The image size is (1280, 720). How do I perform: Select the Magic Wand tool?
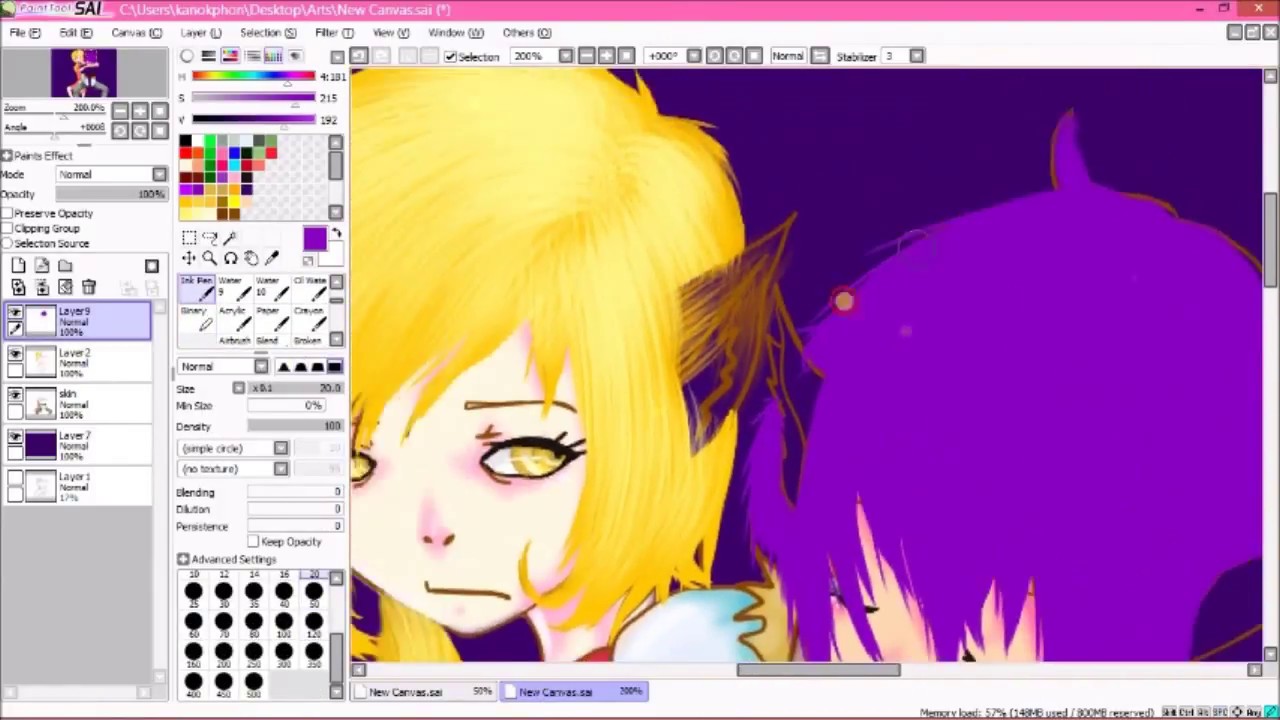(x=231, y=237)
